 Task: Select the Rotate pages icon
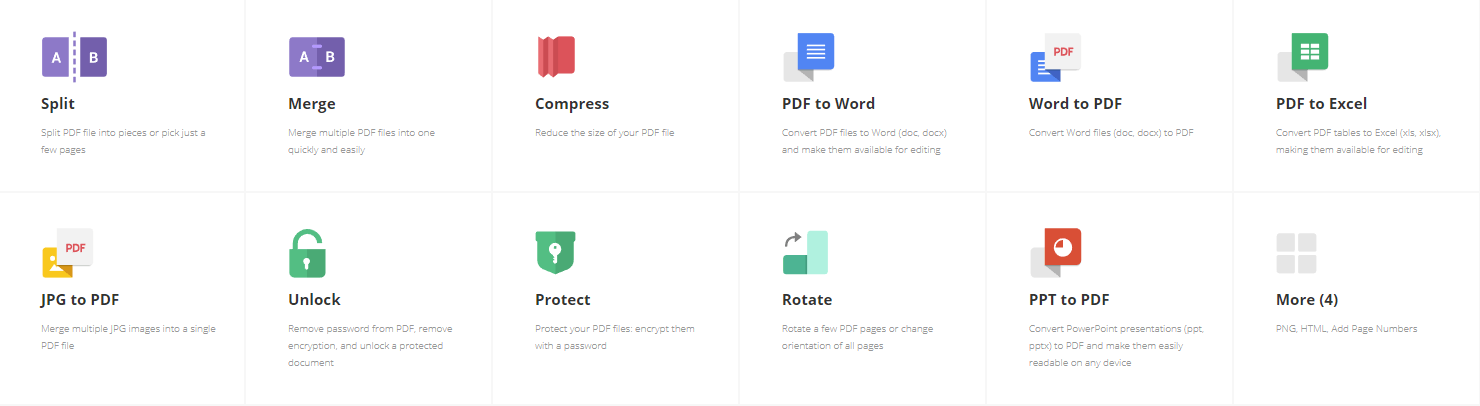click(x=805, y=253)
